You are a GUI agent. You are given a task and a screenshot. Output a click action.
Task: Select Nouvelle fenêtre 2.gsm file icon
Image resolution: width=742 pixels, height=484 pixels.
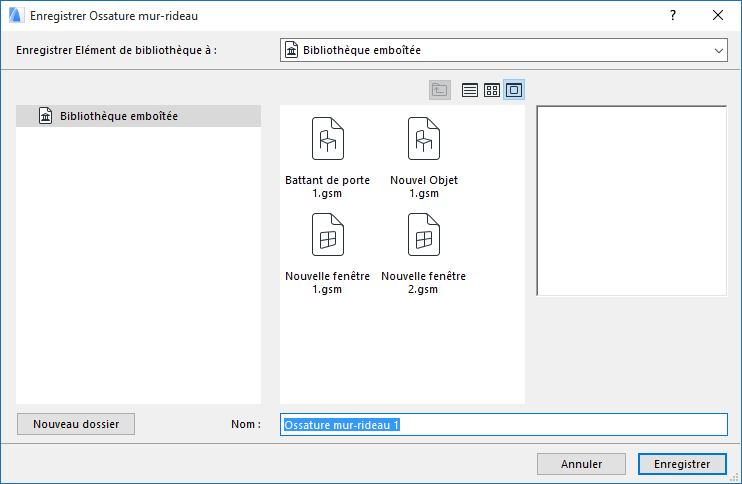click(424, 235)
